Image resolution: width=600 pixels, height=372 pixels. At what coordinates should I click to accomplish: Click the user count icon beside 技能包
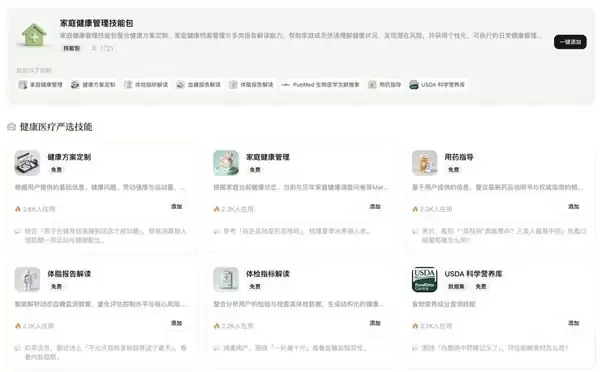click(94, 48)
